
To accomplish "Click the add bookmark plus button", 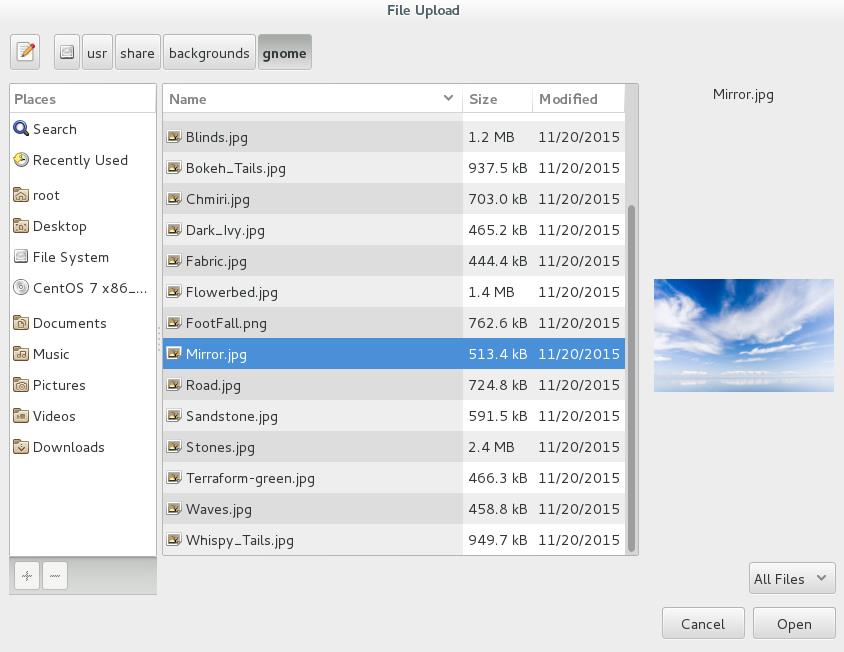I will (27, 576).
